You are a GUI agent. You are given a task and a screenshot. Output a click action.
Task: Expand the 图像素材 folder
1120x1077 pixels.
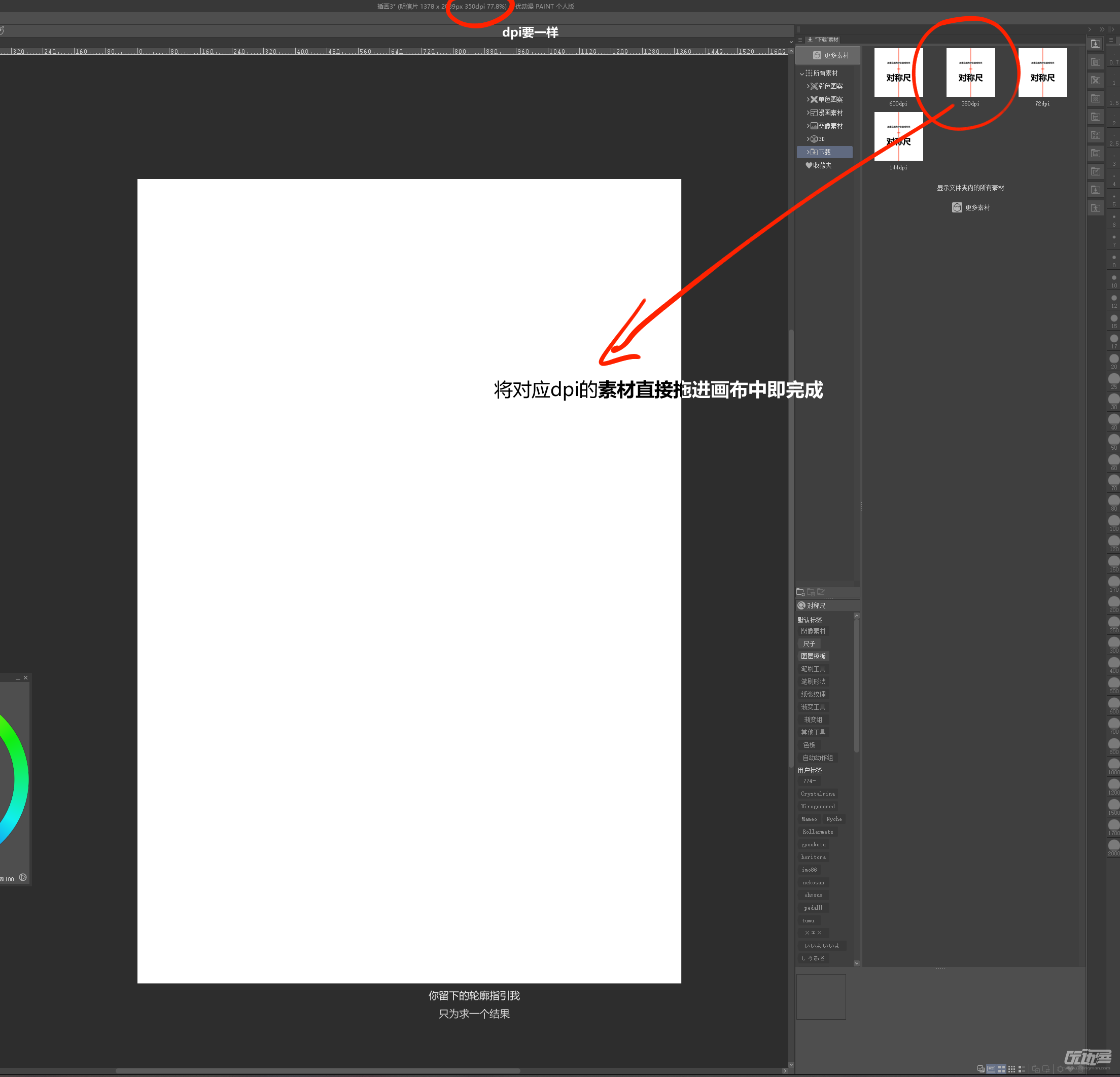point(808,126)
